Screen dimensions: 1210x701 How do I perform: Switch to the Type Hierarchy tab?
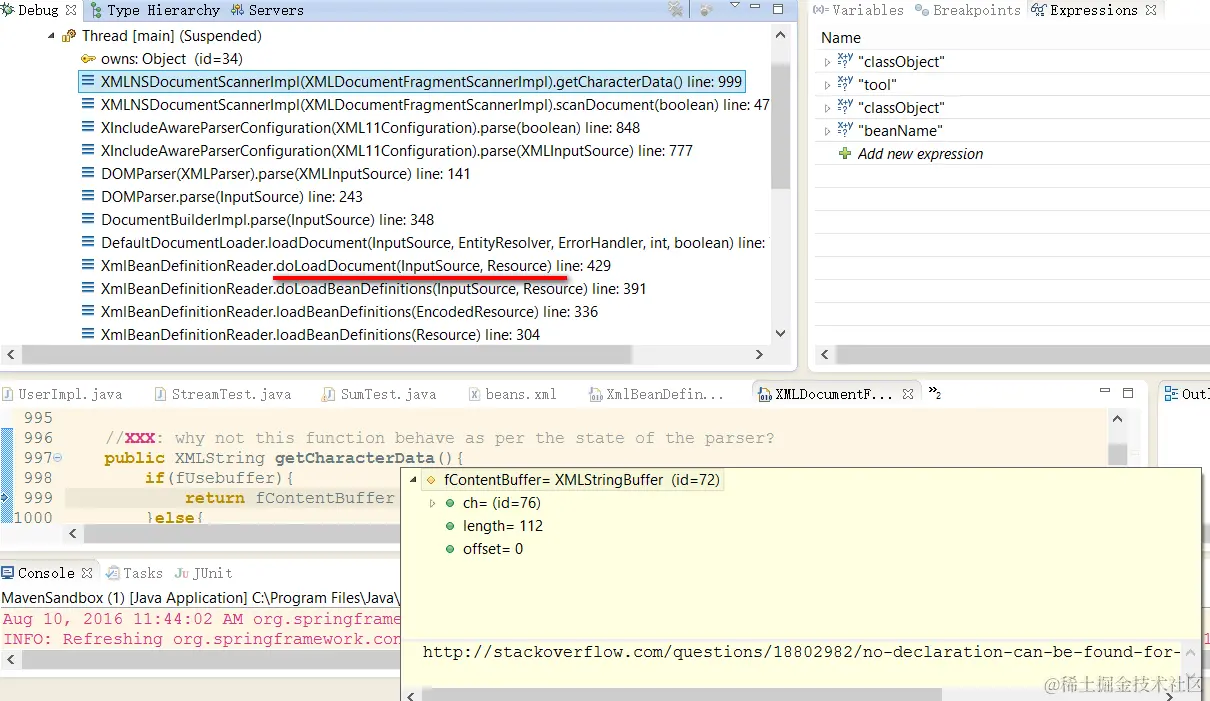(154, 10)
